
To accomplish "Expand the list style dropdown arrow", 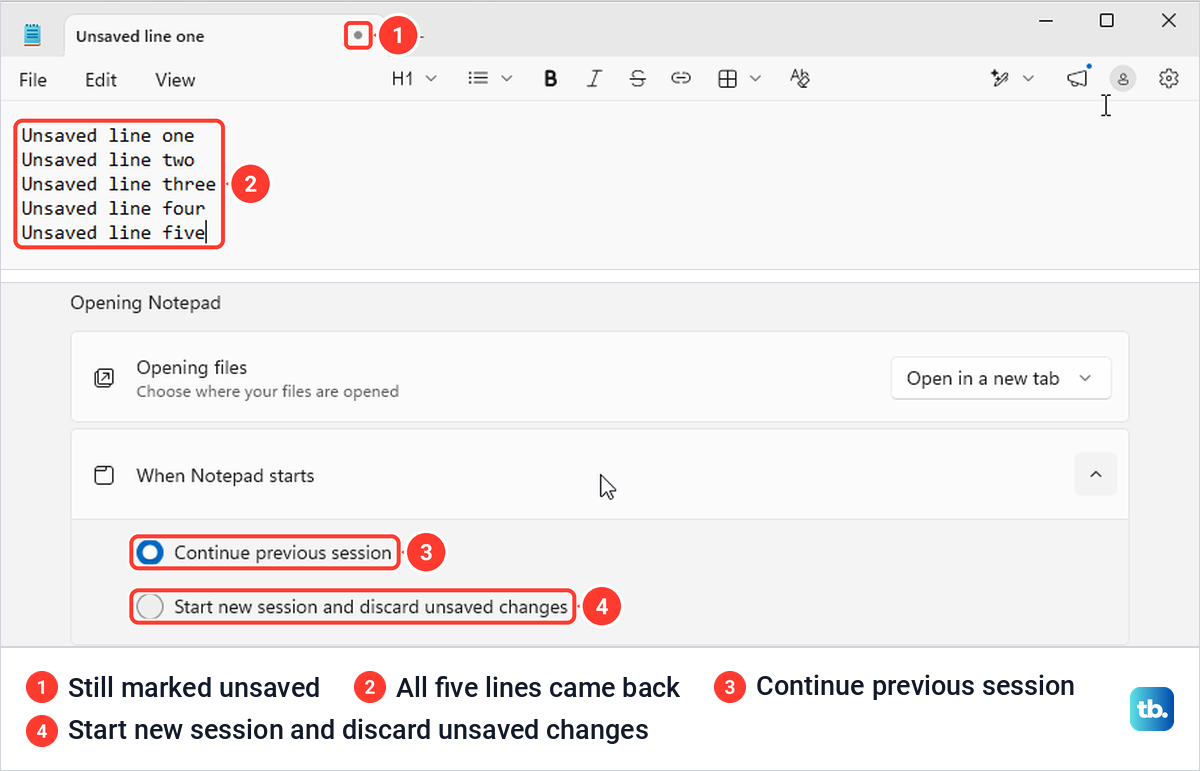I will tap(506, 79).
